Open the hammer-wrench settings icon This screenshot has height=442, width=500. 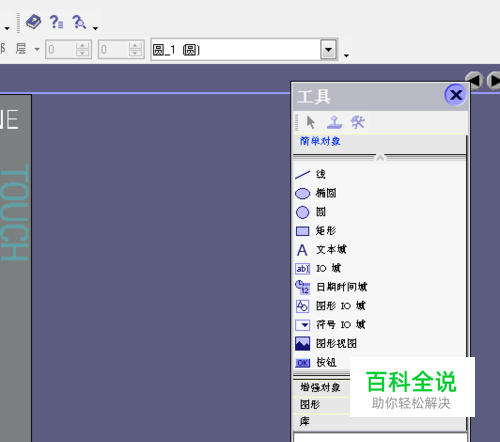pyautogui.click(x=358, y=122)
